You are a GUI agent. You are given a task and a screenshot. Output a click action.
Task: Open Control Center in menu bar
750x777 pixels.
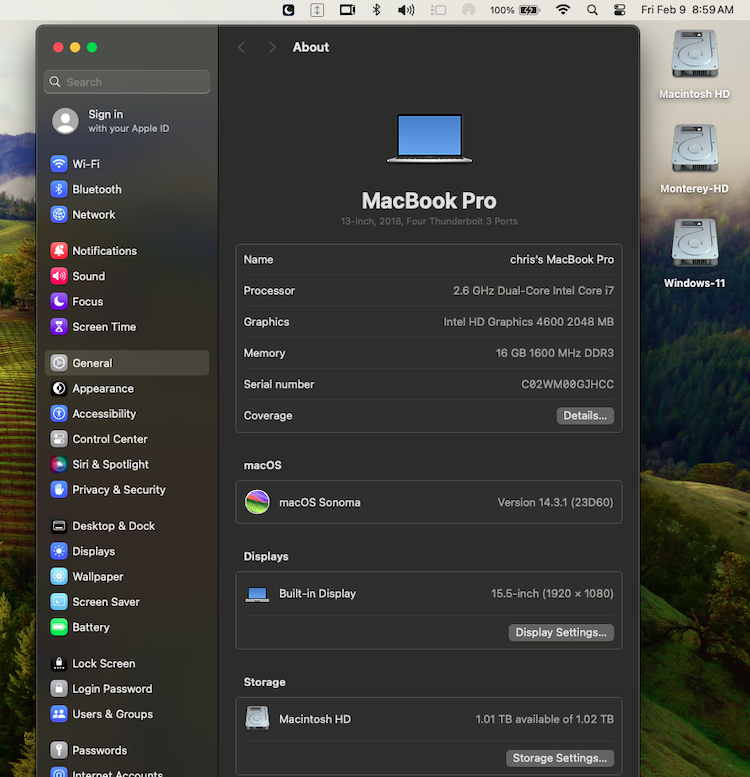619,10
